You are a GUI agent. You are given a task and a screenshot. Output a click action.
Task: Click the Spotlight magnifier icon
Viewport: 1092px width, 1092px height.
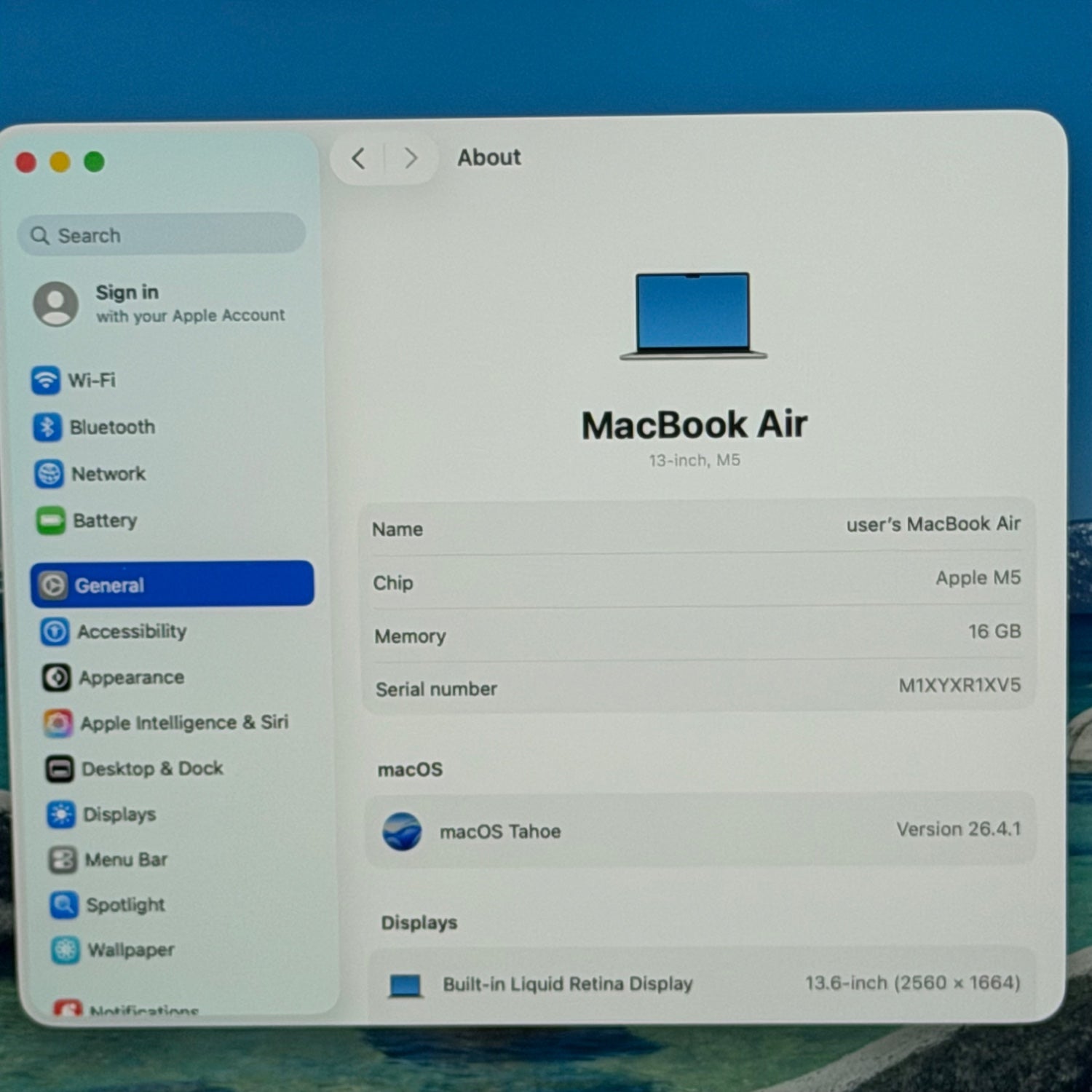coord(64,905)
